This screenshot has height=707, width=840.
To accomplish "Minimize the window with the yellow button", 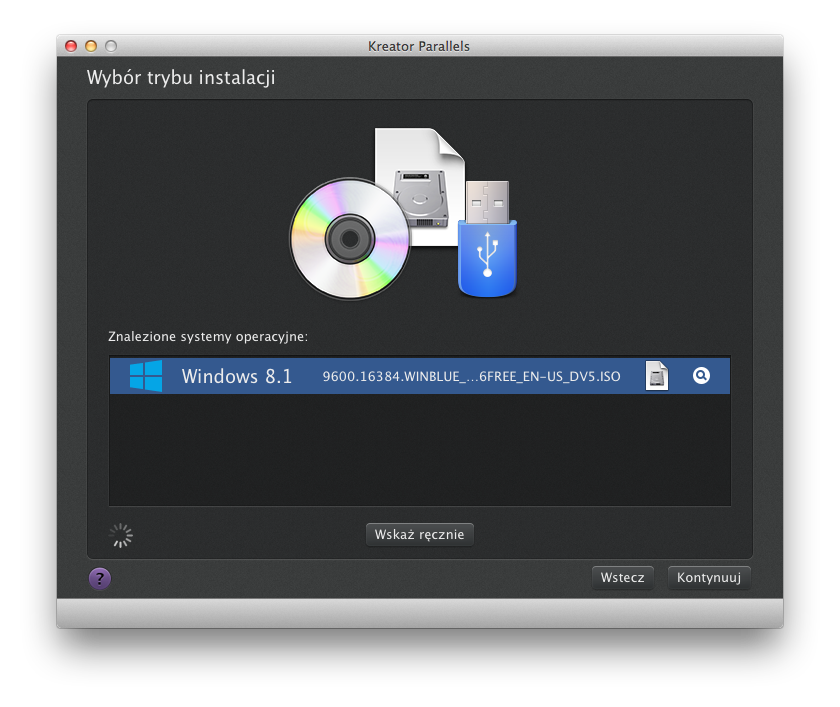I will [x=91, y=46].
